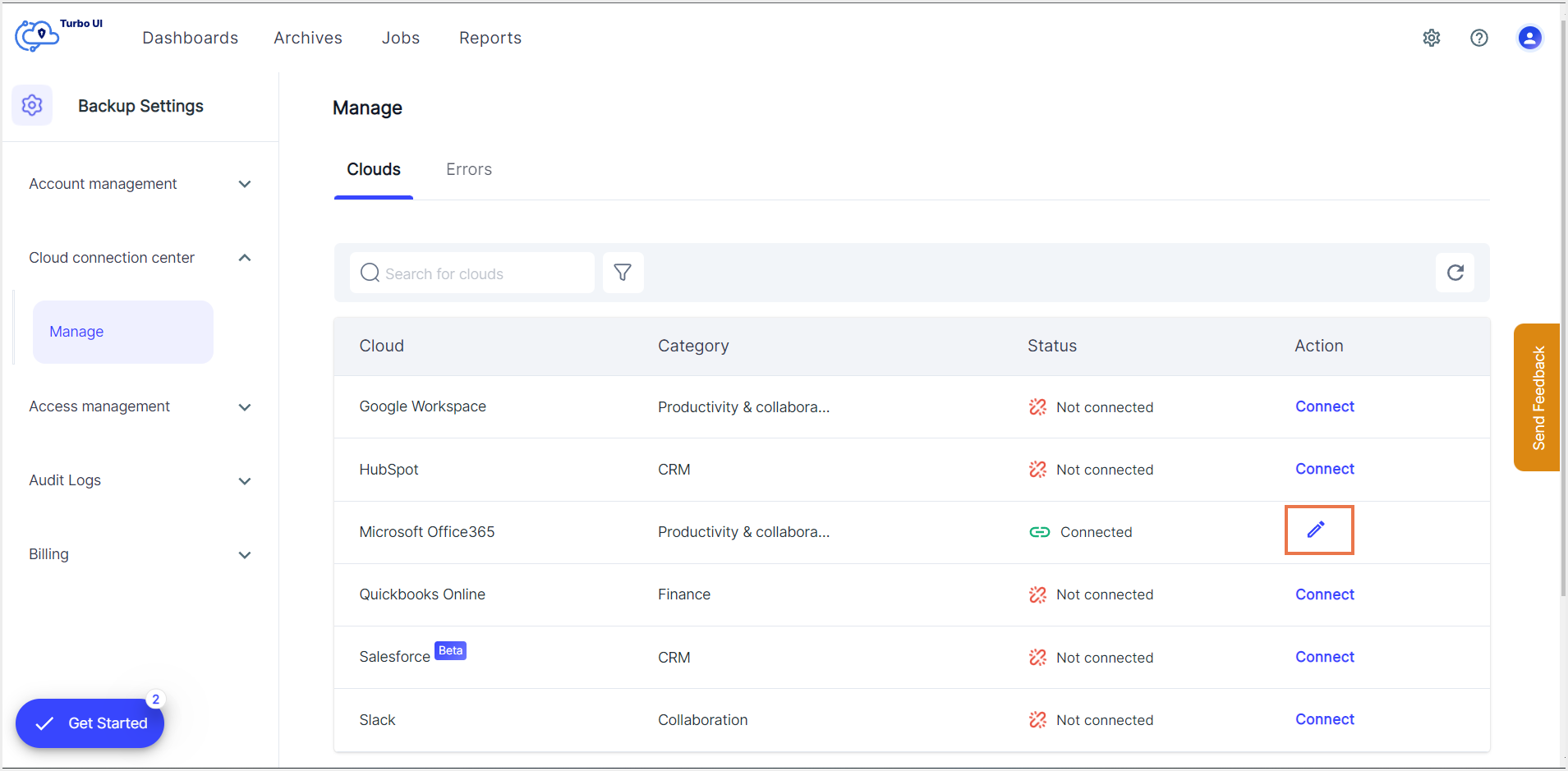Expand the Audit Logs section
The height and width of the screenshot is (771, 1568).
point(244,481)
